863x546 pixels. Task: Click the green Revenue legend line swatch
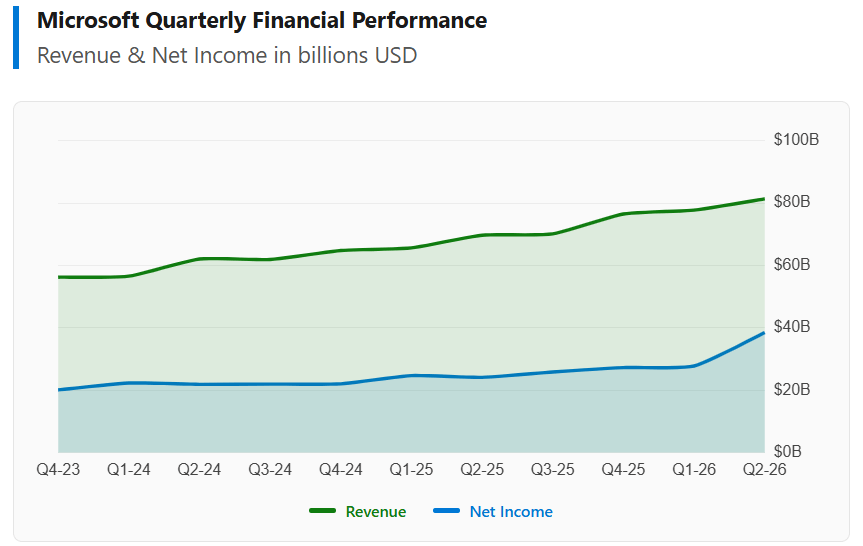(323, 511)
